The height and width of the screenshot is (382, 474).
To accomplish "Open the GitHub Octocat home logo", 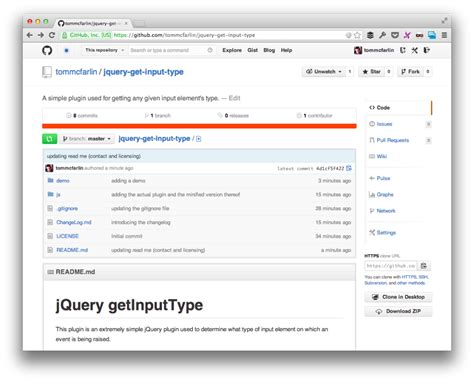I will 47,50.
